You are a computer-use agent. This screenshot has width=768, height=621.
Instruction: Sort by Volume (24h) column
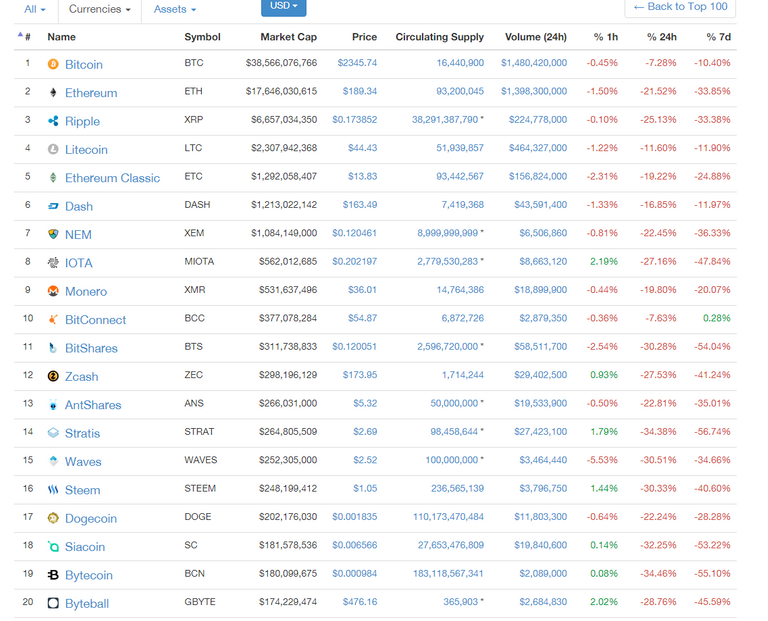point(535,37)
